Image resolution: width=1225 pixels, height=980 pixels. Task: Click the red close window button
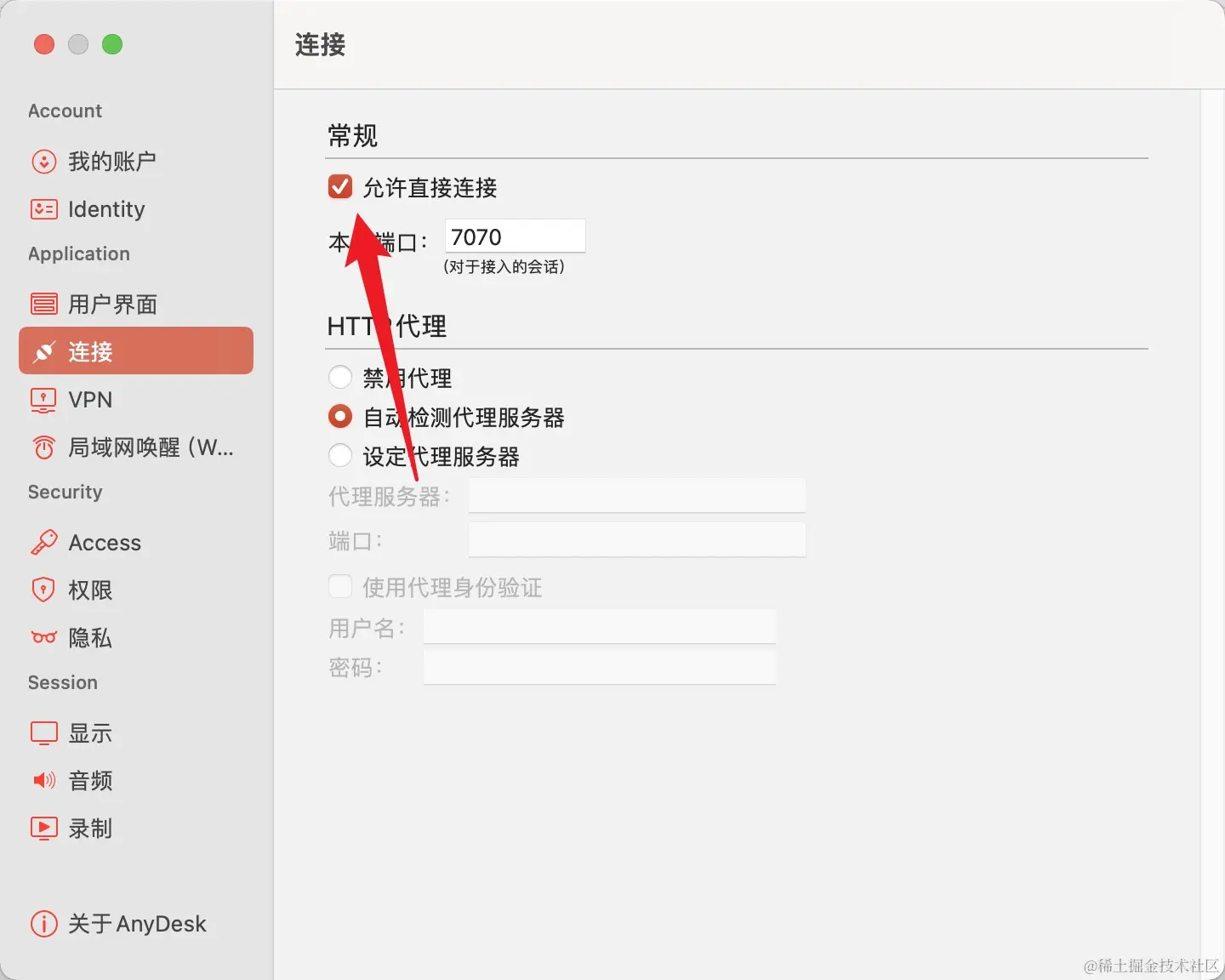click(x=44, y=44)
